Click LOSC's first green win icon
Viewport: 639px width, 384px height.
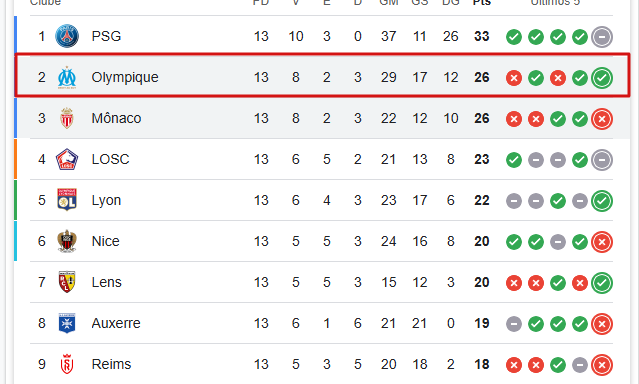click(x=514, y=160)
